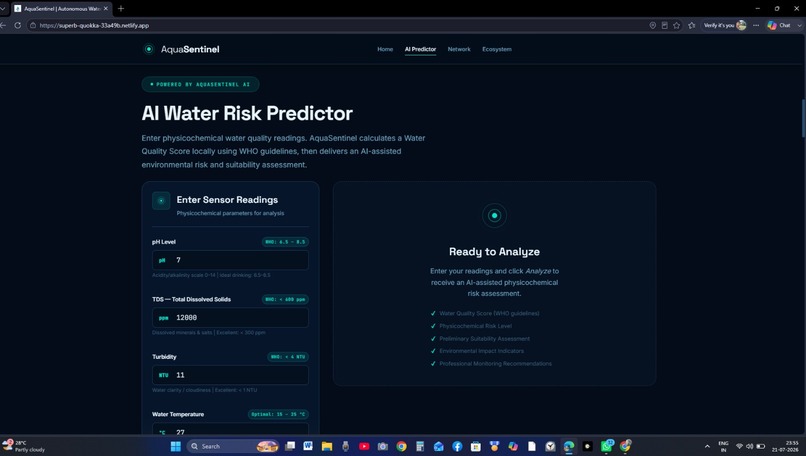Screen dimensions: 806x456
Task: Open Microsoft Edge from taskbar
Action: 569,446
